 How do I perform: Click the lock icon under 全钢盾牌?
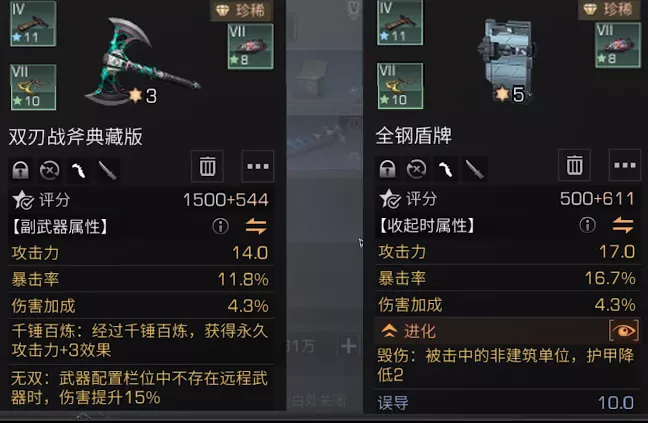pos(387,169)
